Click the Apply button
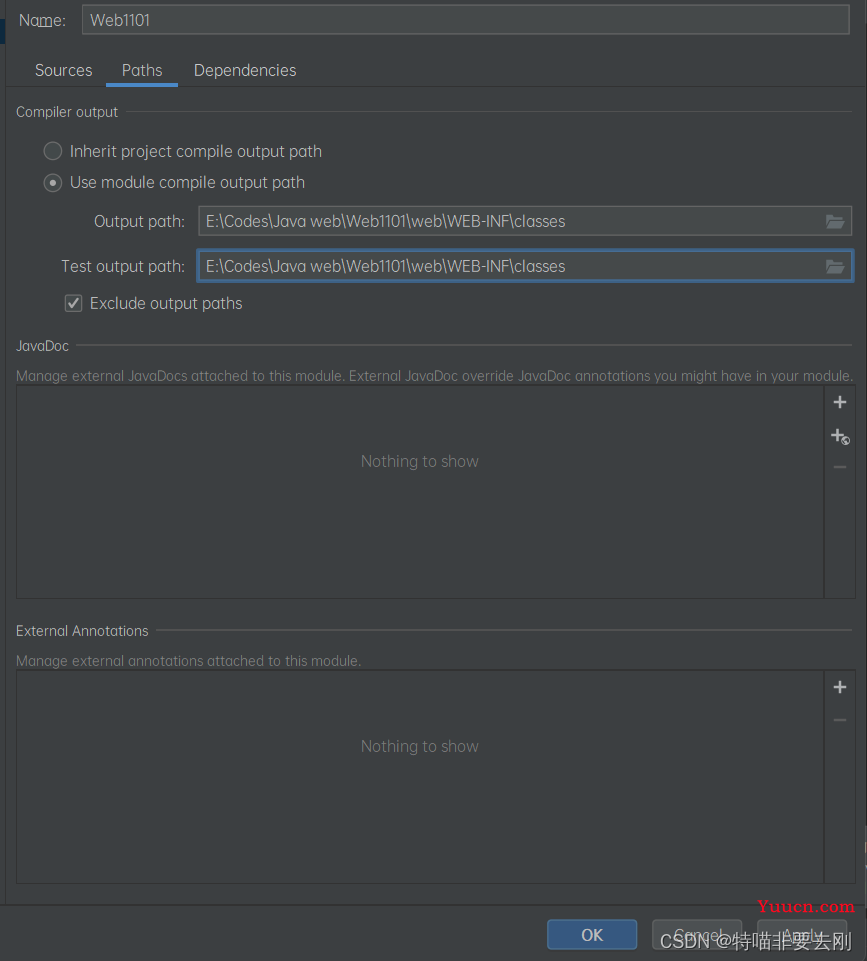This screenshot has height=961, width=867. click(802, 935)
